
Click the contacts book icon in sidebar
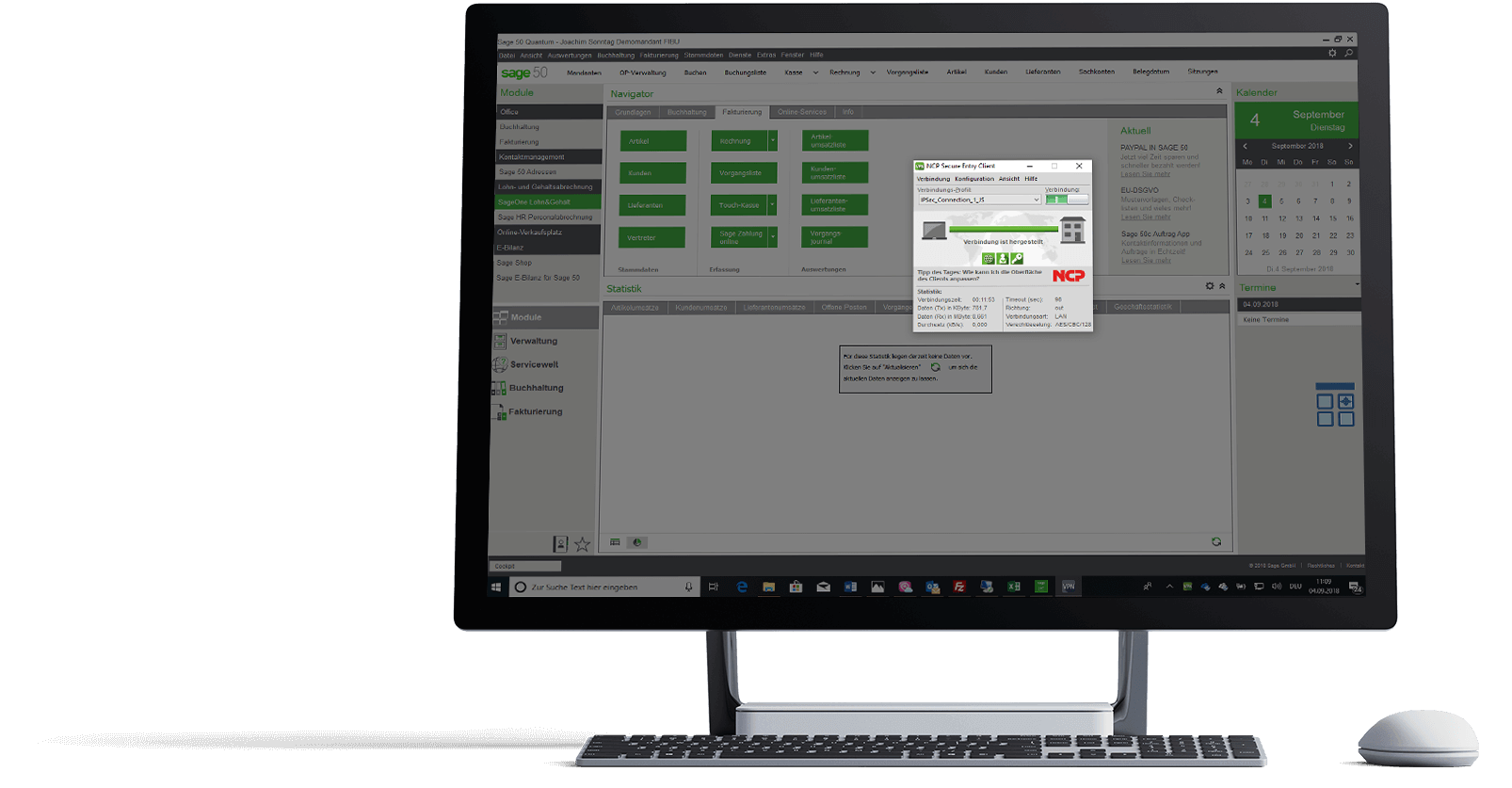pos(560,544)
